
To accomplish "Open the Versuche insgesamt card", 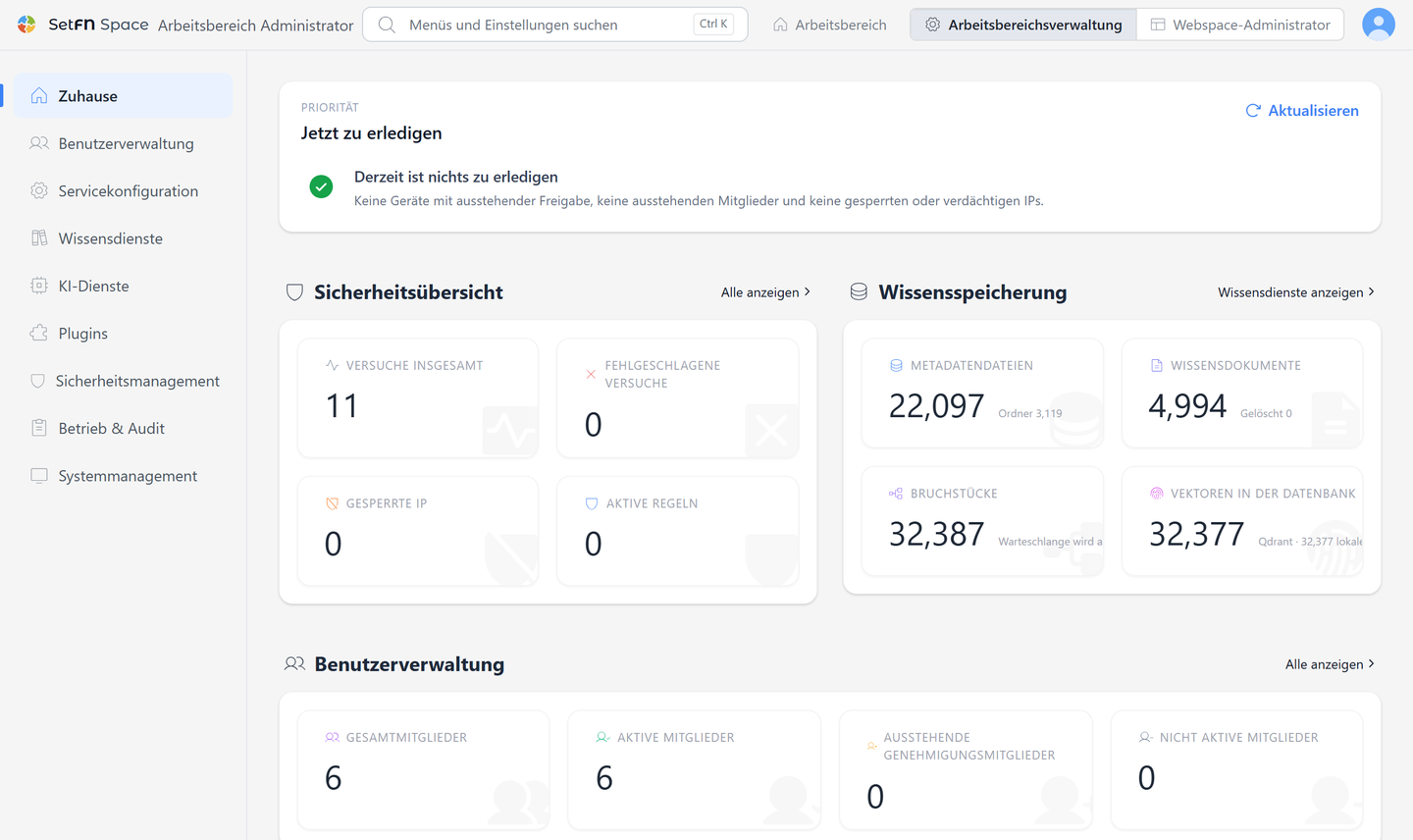I will click(x=418, y=397).
